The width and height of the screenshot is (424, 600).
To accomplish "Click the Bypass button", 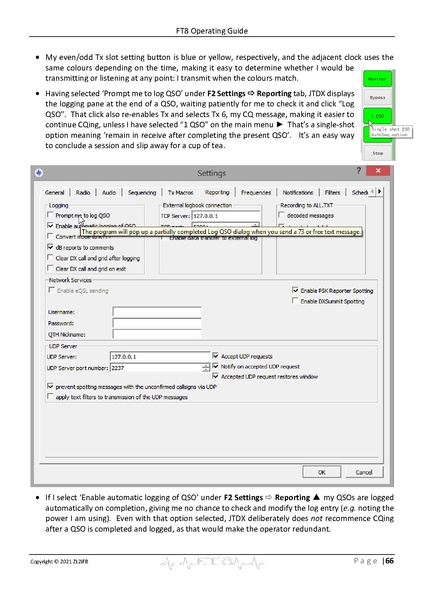I will click(377, 98).
